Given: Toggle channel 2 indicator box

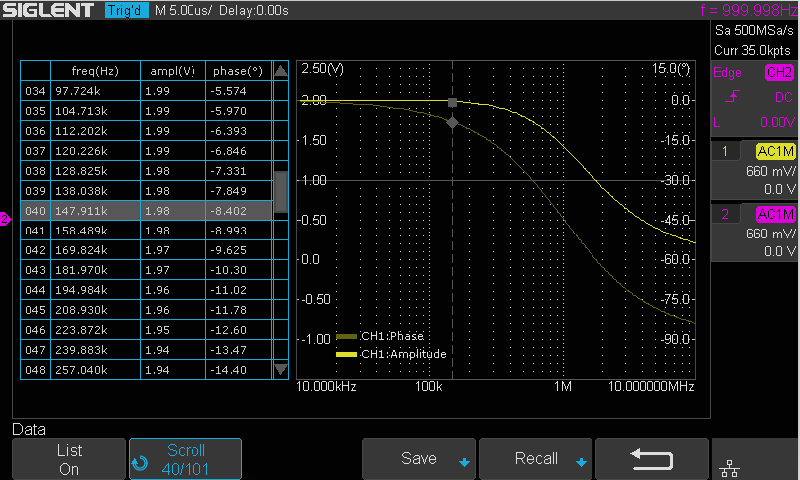Looking at the screenshot, I should point(724,214).
